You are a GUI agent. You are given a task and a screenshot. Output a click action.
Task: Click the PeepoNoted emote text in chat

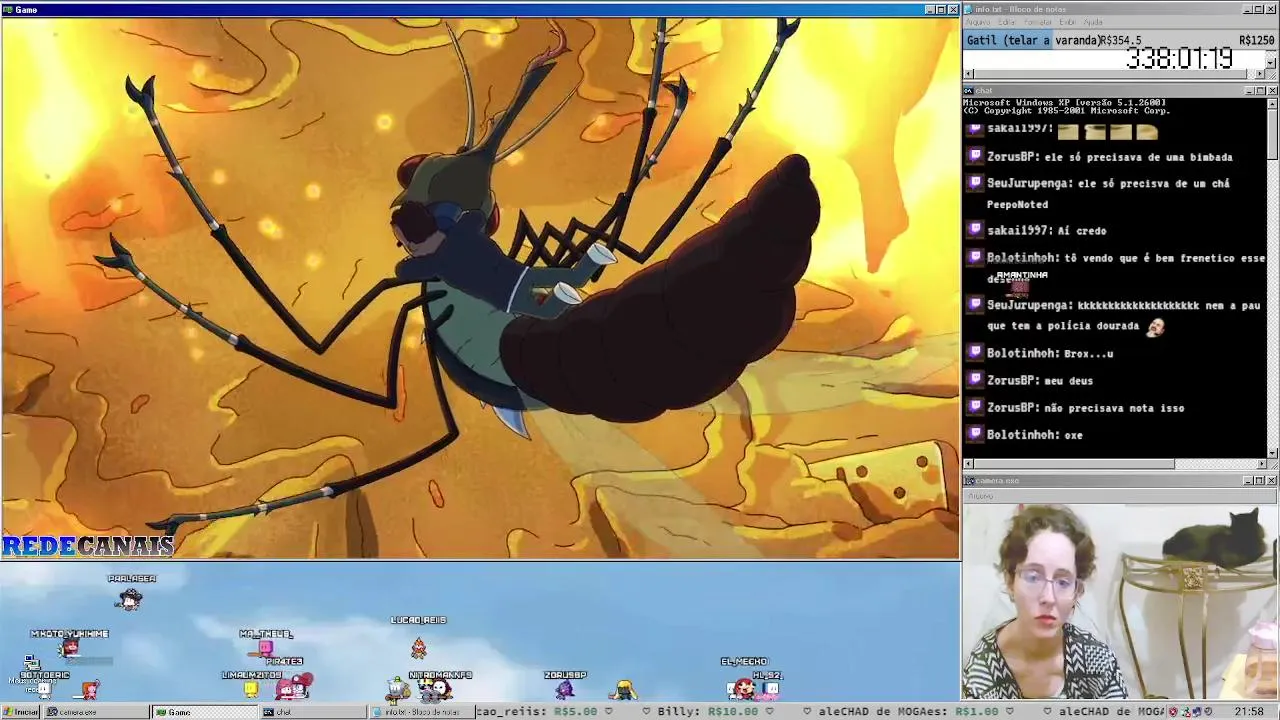(1017, 204)
